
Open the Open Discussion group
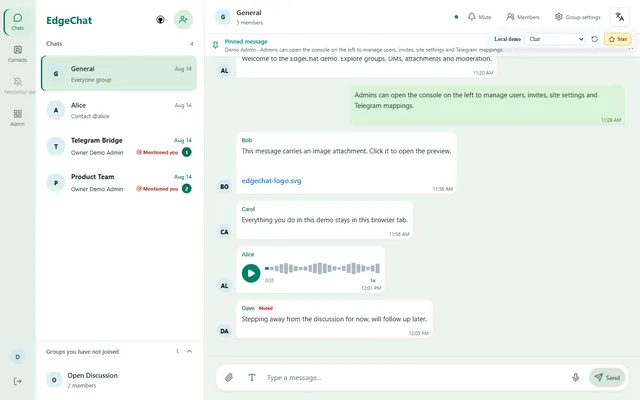point(119,380)
